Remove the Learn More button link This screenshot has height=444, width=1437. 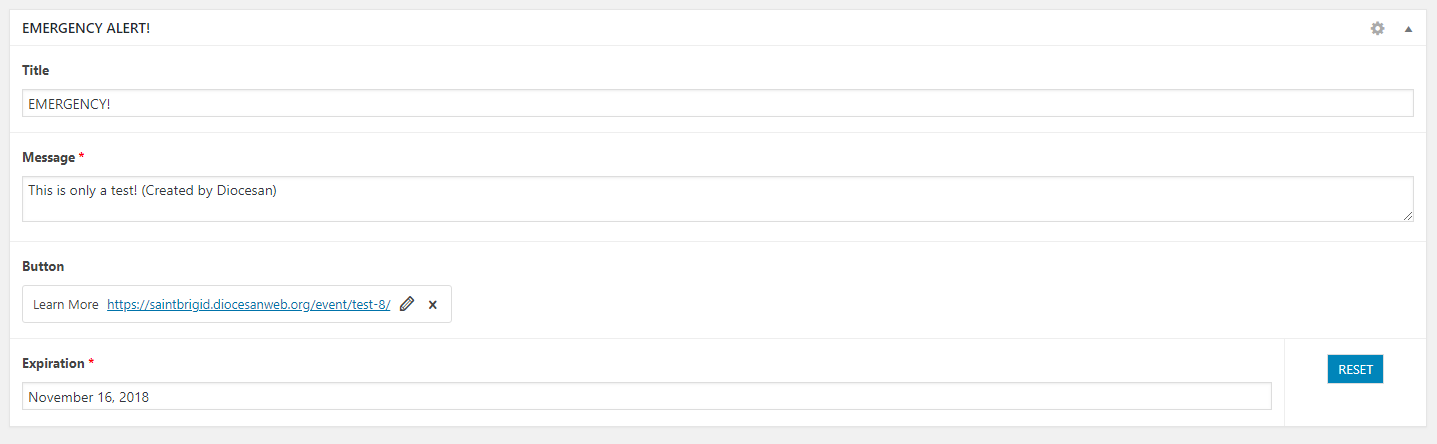pos(433,304)
